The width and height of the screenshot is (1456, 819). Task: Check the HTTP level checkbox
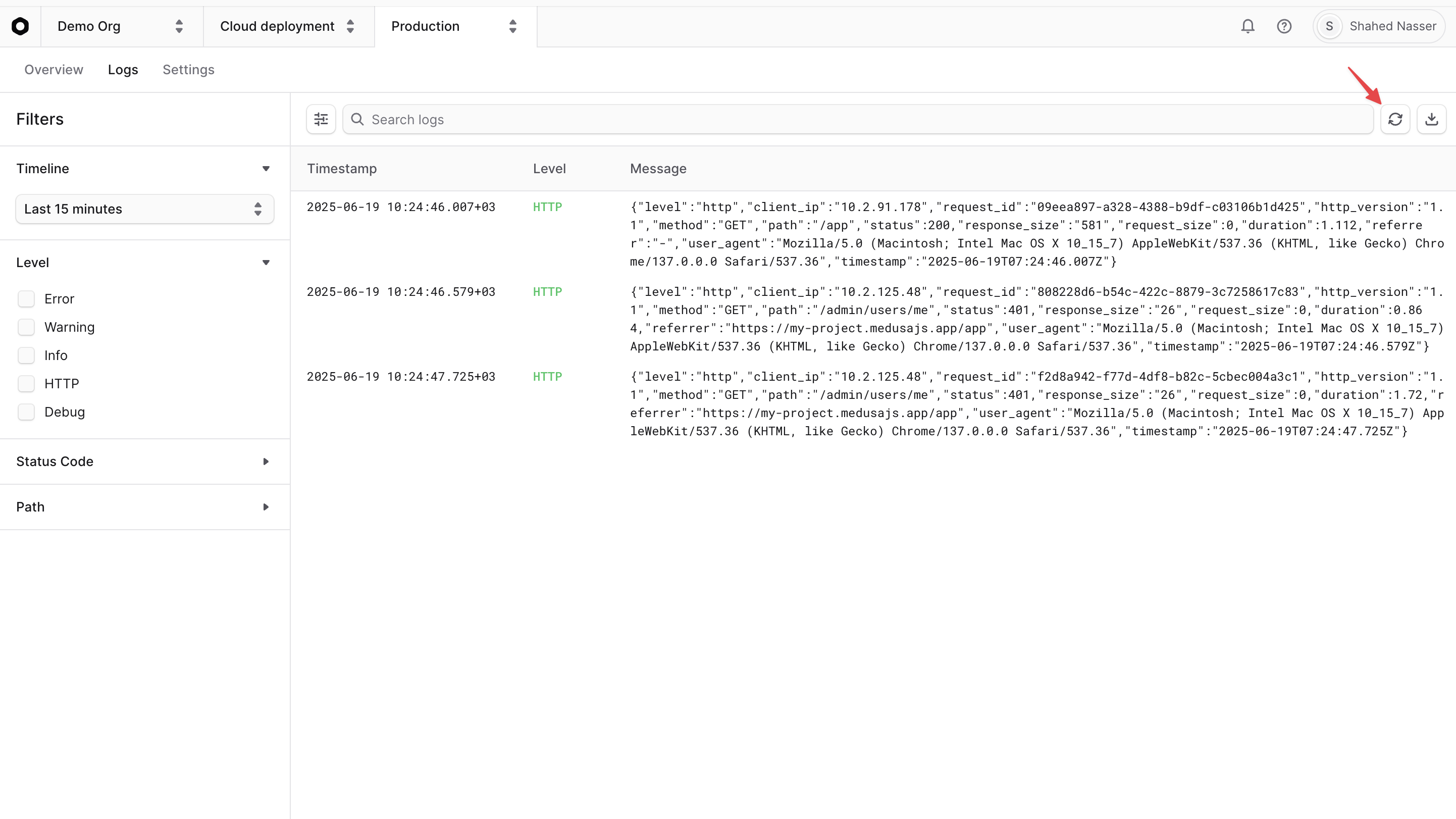(x=26, y=383)
